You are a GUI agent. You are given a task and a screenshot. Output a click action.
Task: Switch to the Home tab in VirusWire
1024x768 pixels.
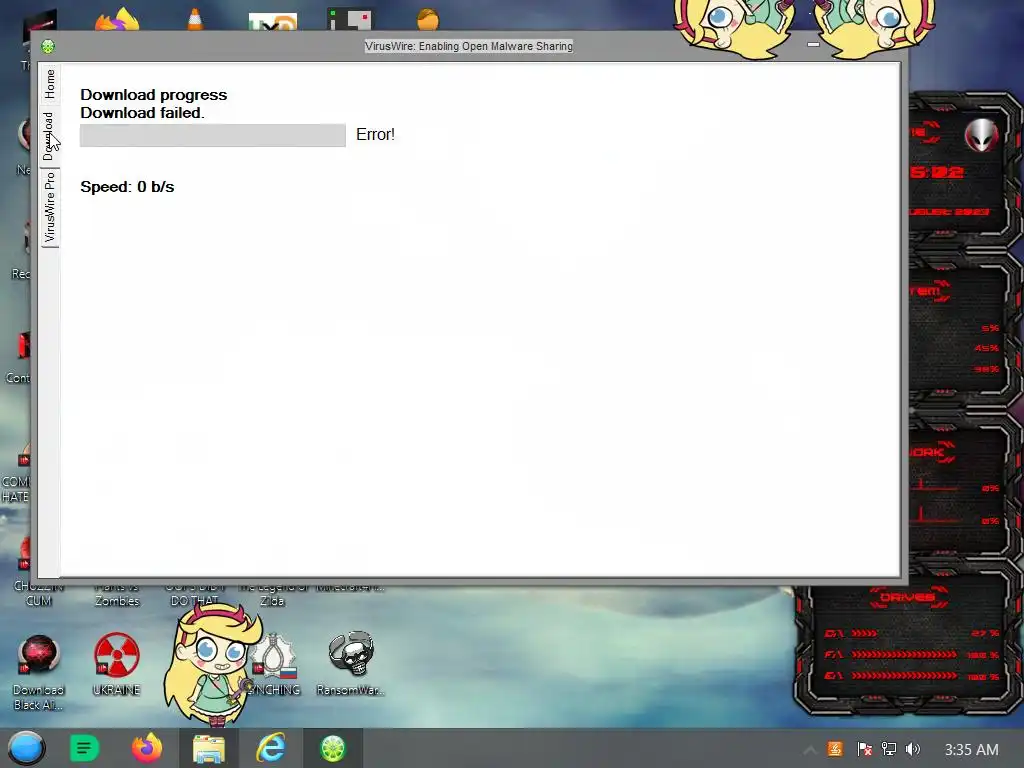coord(50,84)
